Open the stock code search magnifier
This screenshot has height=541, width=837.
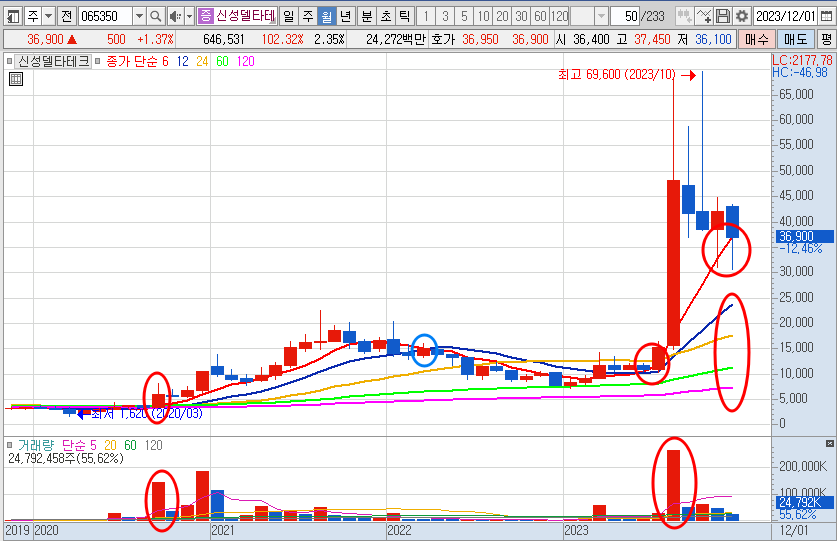tap(155, 17)
